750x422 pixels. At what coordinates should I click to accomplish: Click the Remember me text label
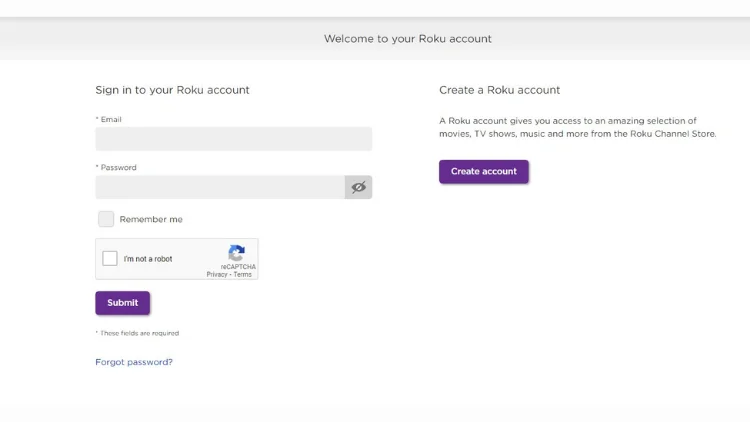[x=151, y=219]
